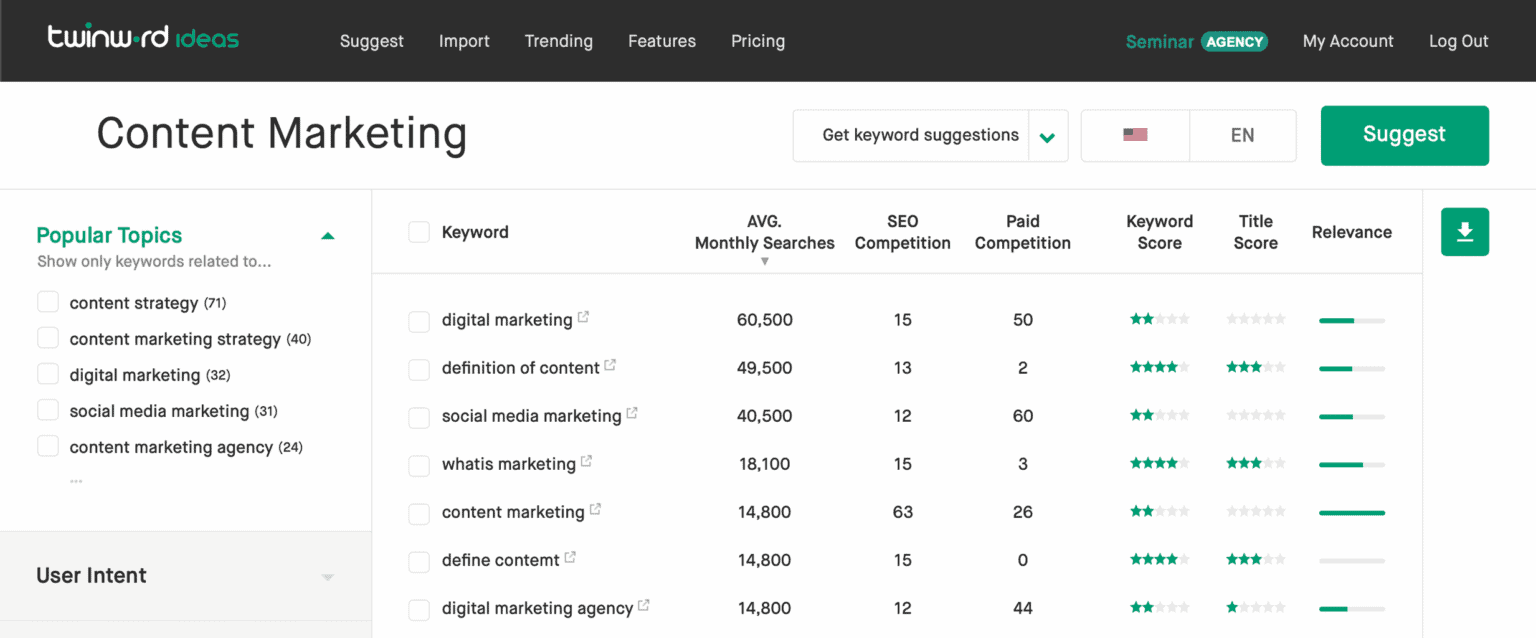Filter by social media marketing topic checkbox
The width and height of the screenshot is (1536, 638).
coord(48,410)
